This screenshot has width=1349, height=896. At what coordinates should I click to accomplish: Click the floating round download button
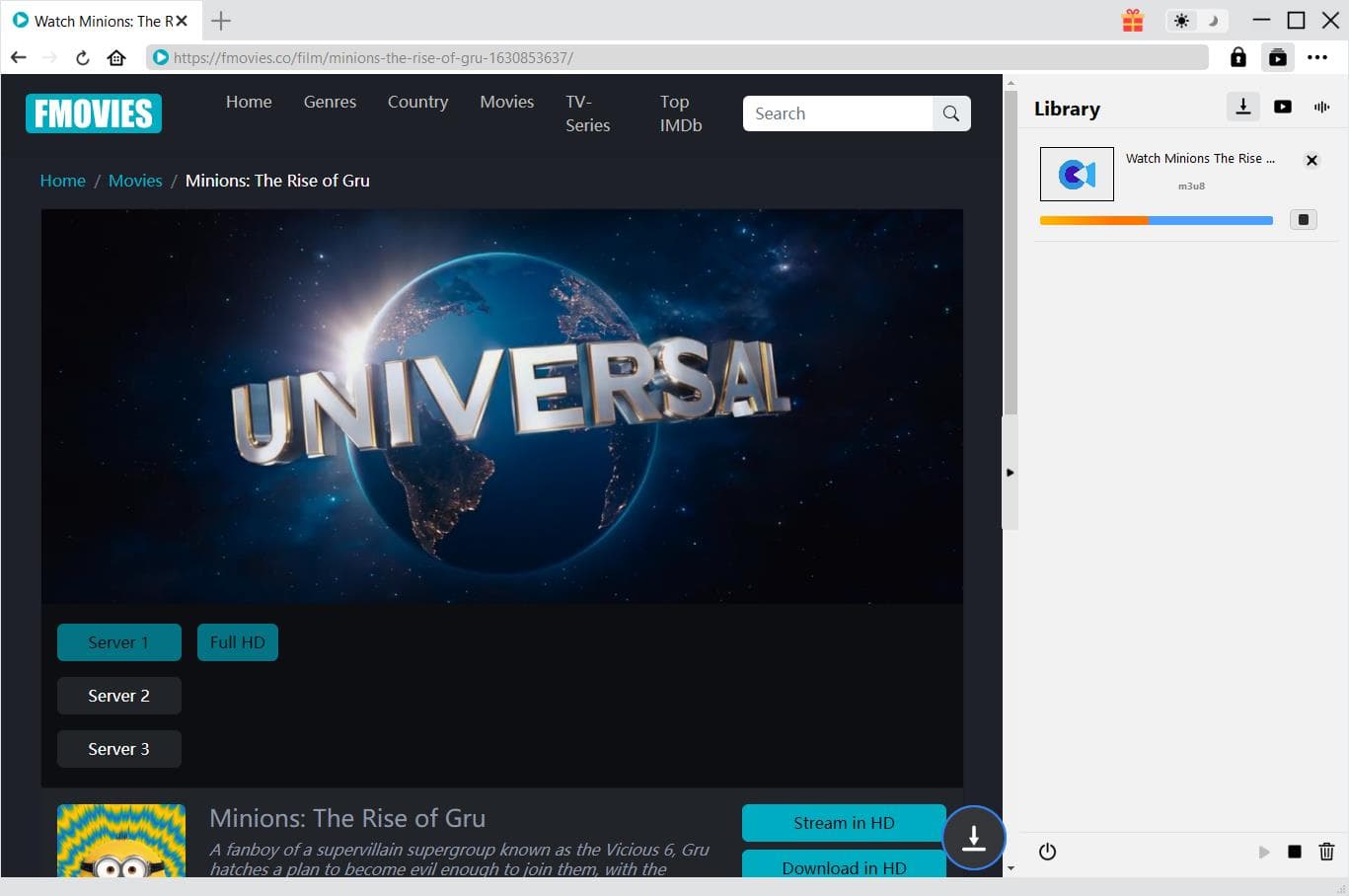974,838
